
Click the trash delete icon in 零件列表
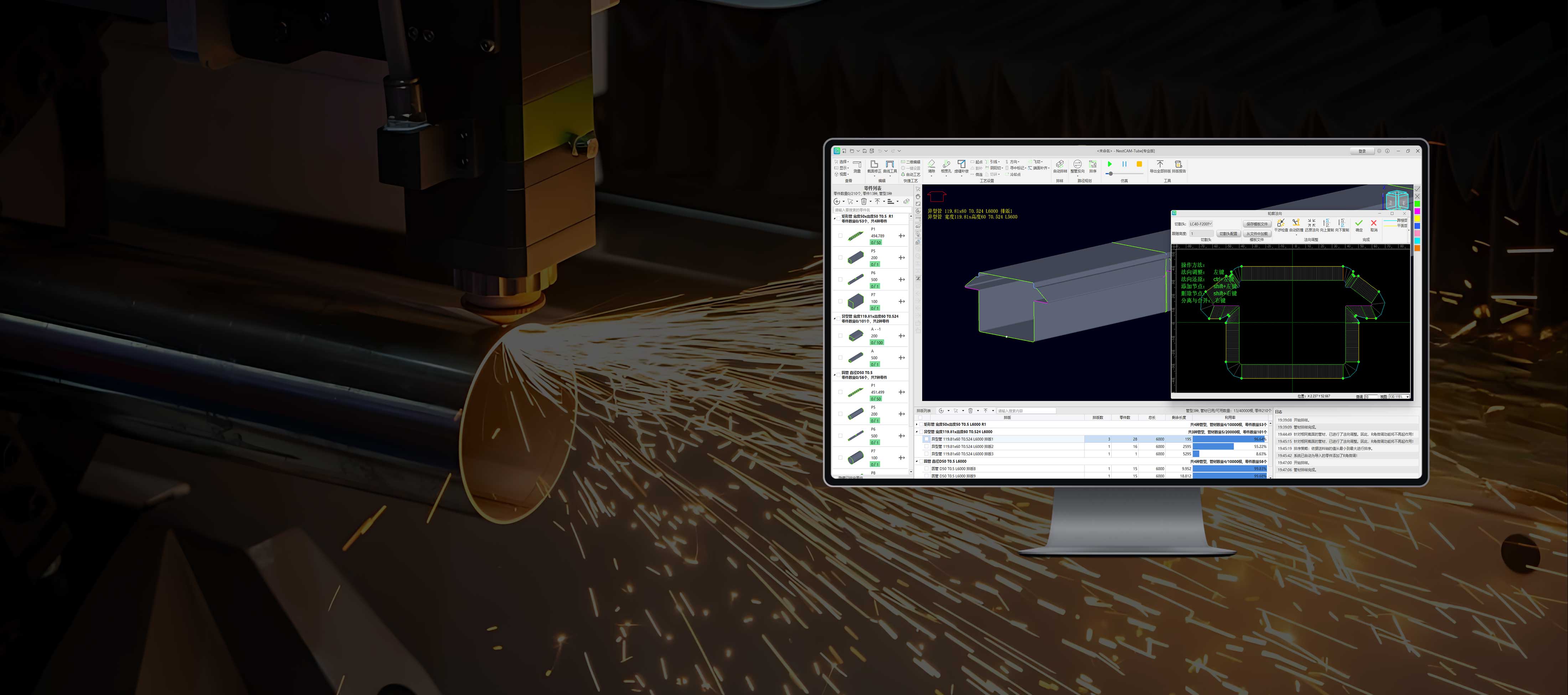(864, 201)
